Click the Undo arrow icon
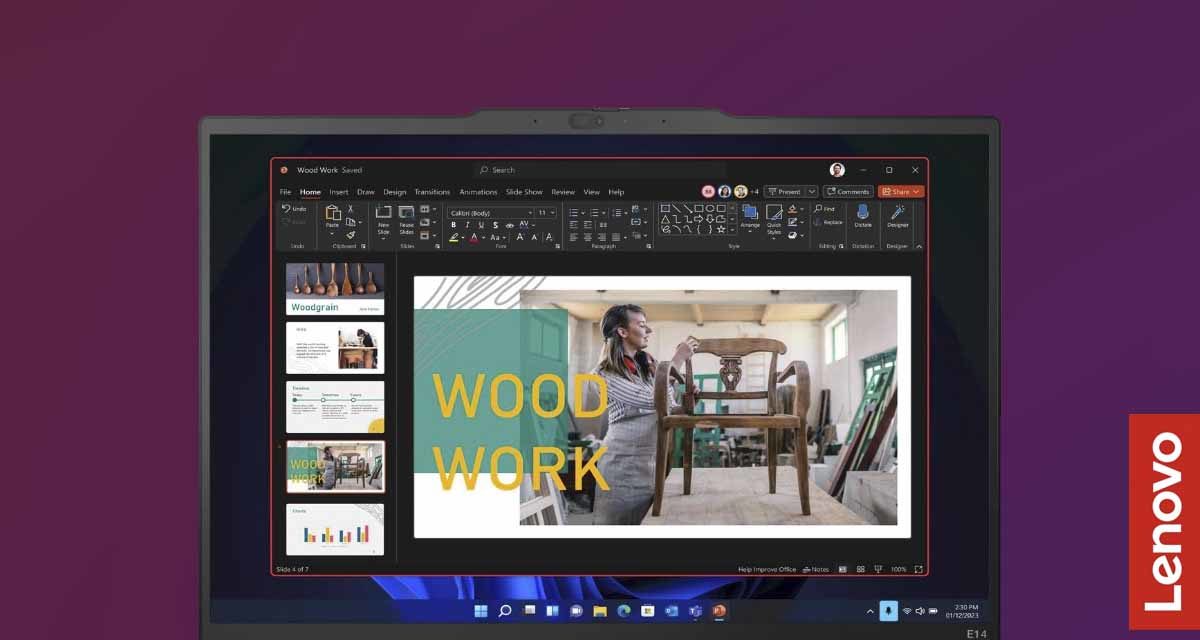Image resolution: width=1200 pixels, height=640 pixels. (287, 209)
